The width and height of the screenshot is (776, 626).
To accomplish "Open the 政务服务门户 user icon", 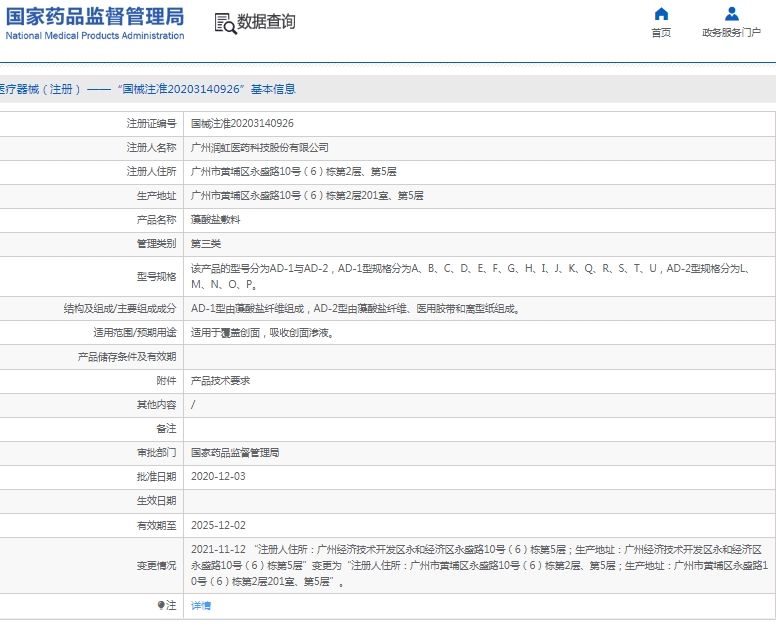I will 731,14.
